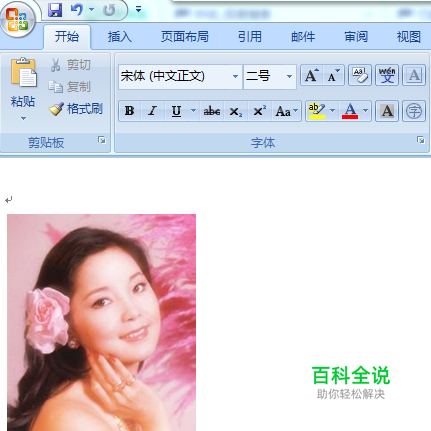Toggle strikethrough formatting
Screen dimensions: 431x431
tap(212, 111)
